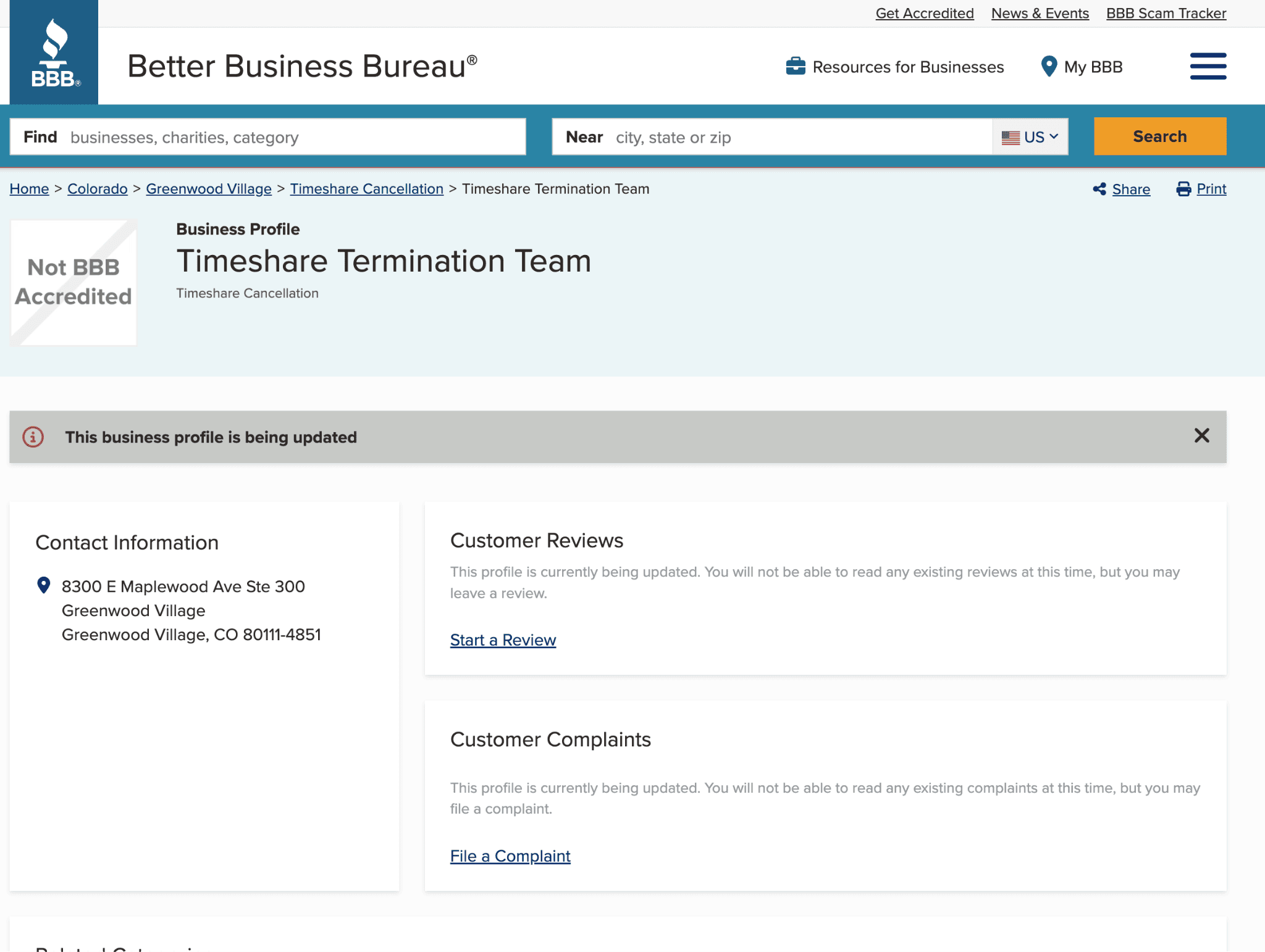Viewport: 1265px width, 952px height.
Task: Click the Resources for Businesses briefcase icon
Action: pos(795,66)
